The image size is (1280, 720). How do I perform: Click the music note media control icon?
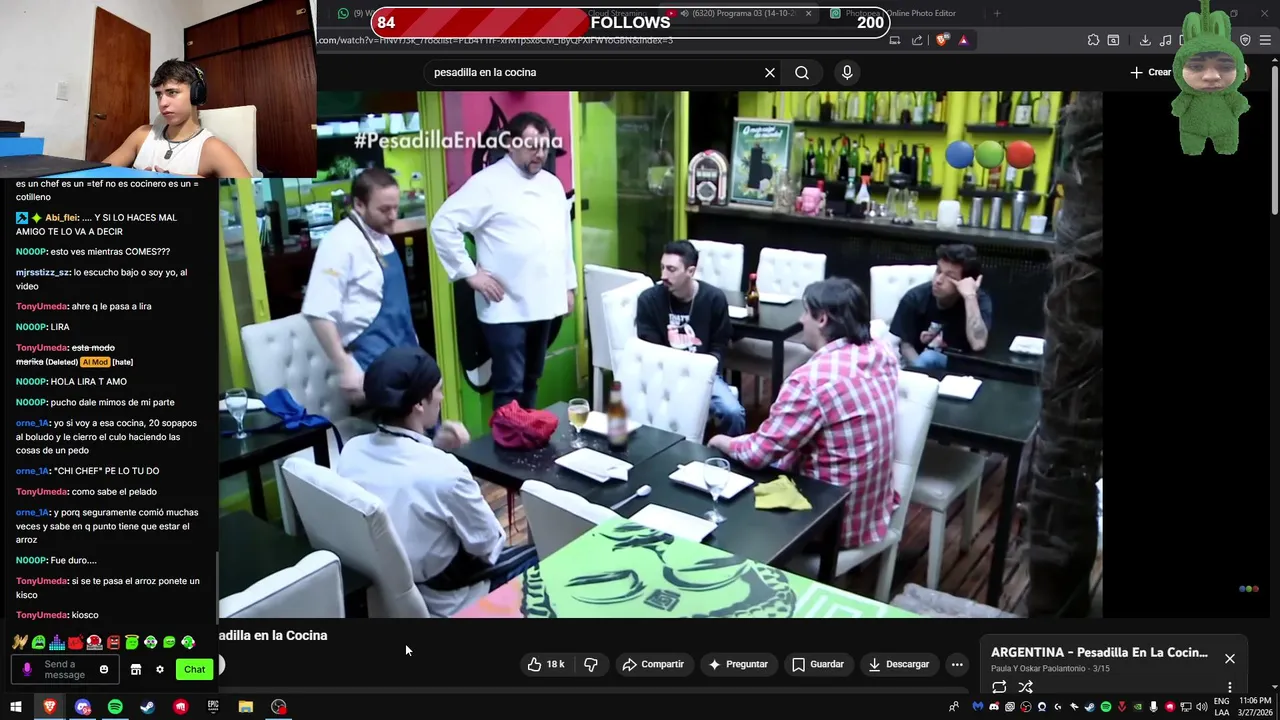[x=1165, y=40]
